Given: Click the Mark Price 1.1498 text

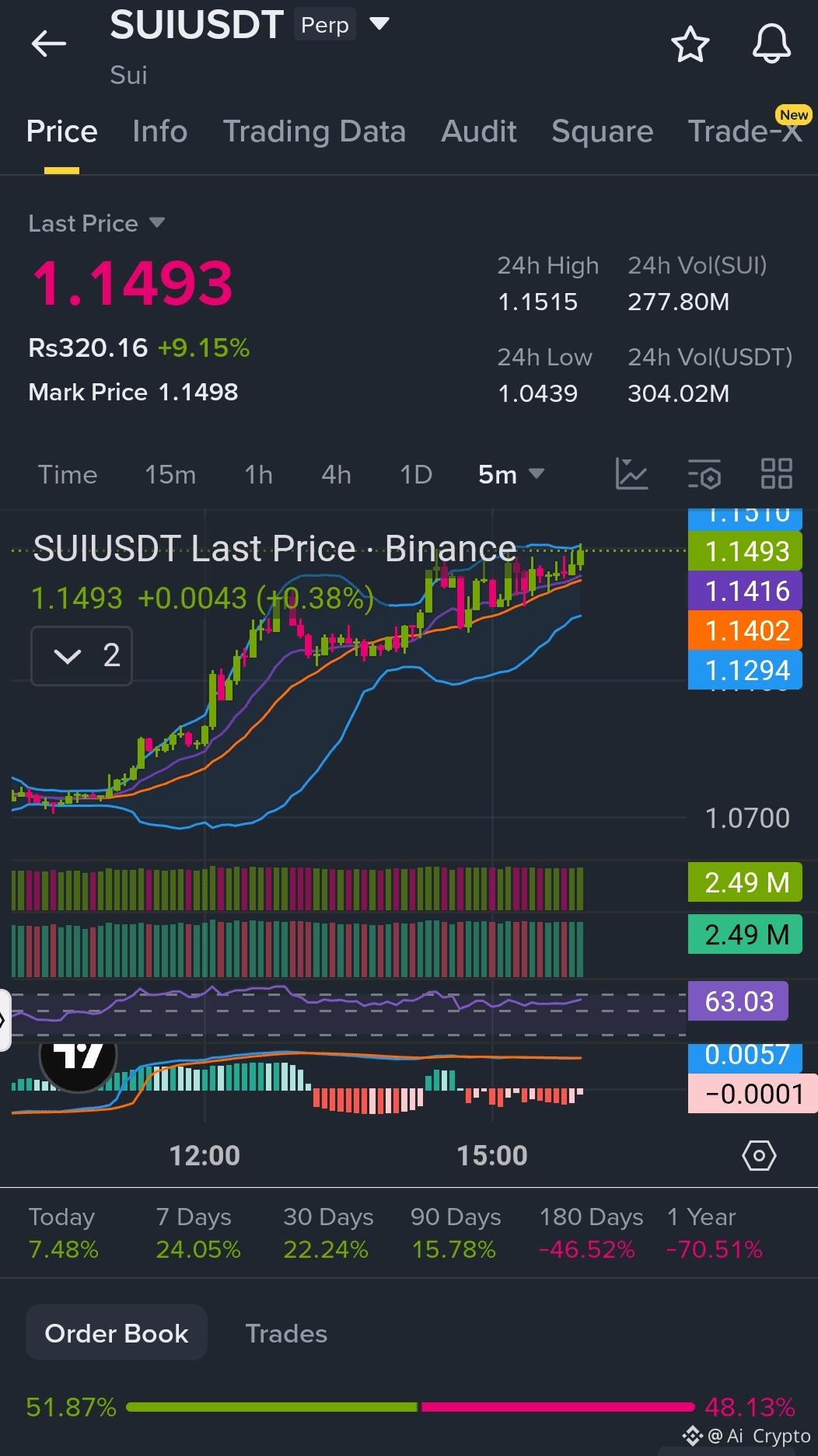Looking at the screenshot, I should click(x=133, y=392).
